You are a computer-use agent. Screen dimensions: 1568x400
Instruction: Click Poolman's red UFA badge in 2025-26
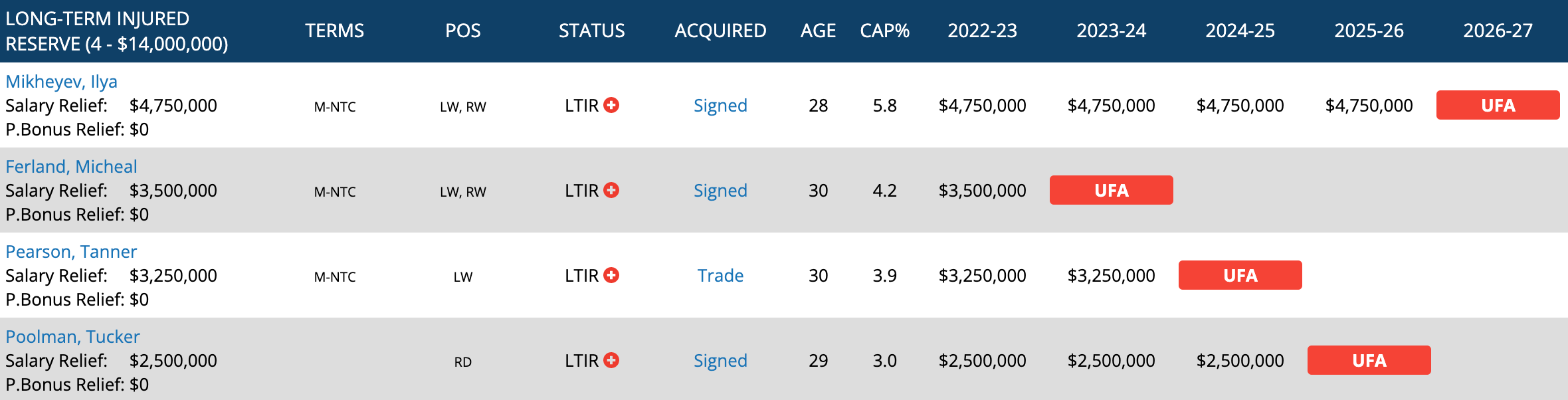[1369, 360]
